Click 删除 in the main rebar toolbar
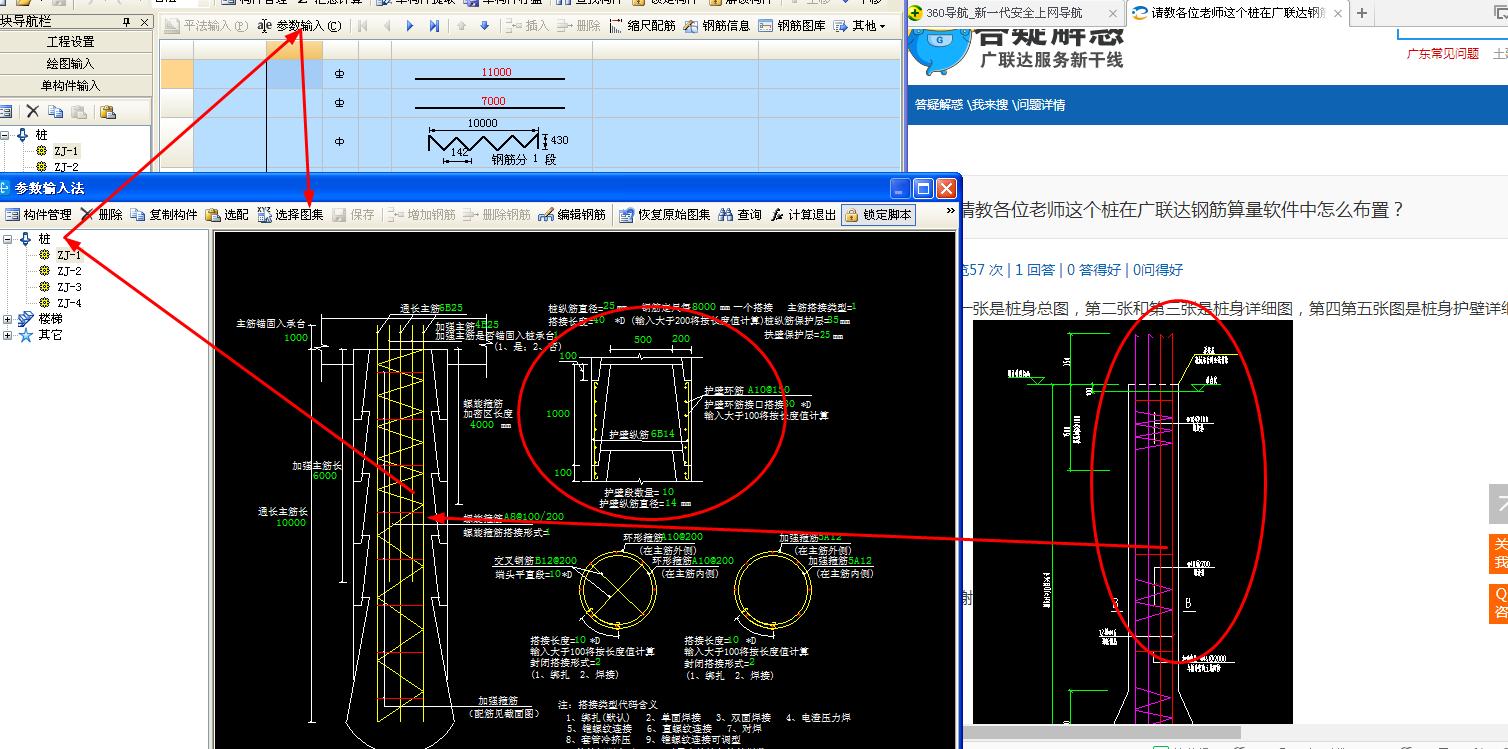This screenshot has height=749, width=1508. point(579,26)
